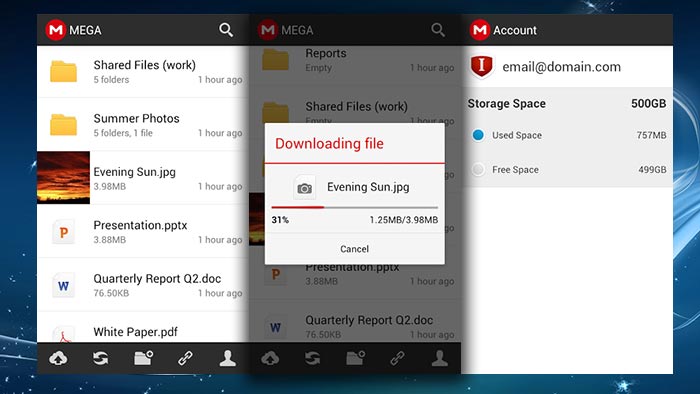Tap the link icon in left screen toolbar
The height and width of the screenshot is (394, 700).
[x=185, y=358]
